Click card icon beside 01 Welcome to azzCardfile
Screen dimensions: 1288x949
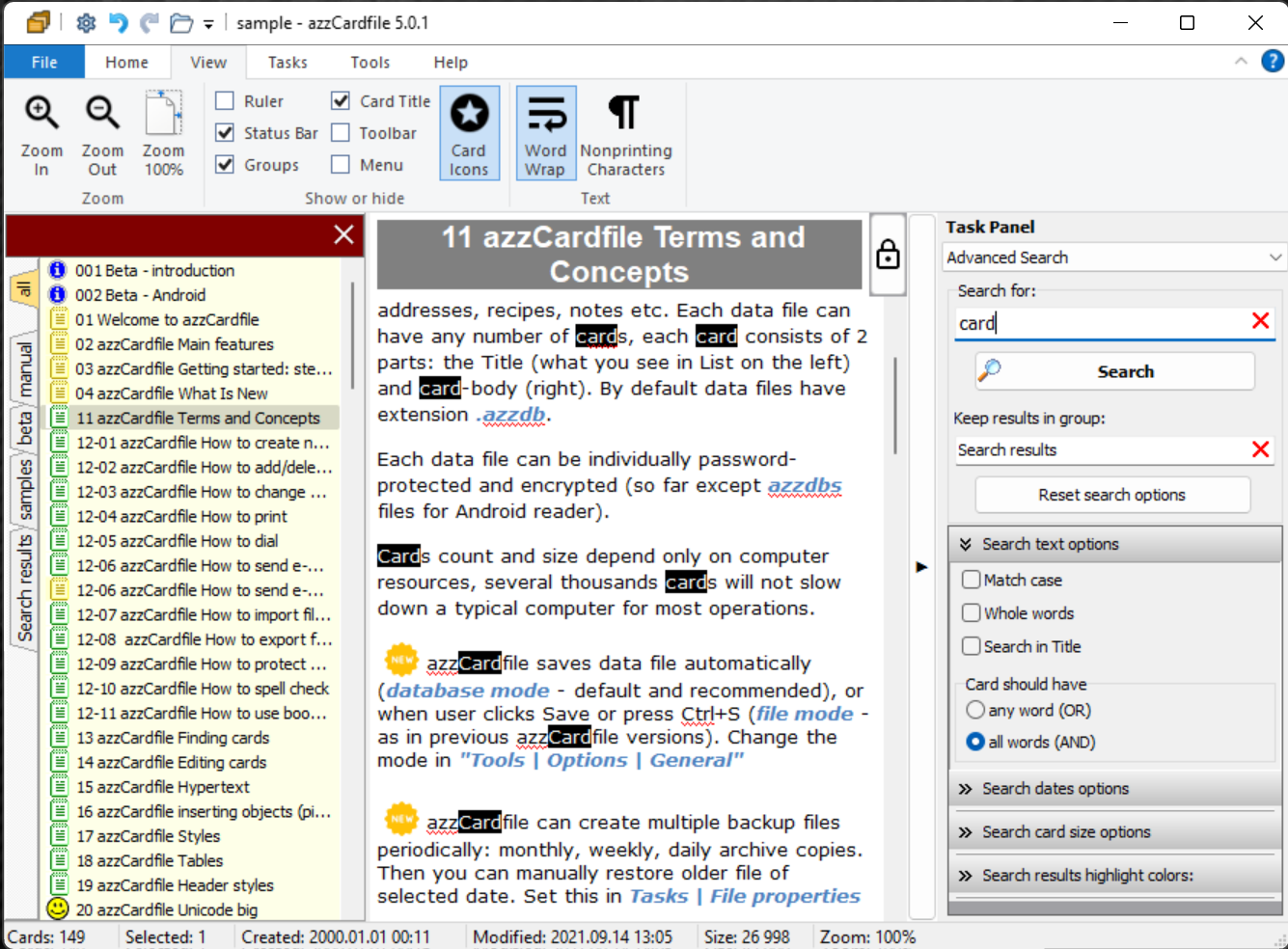click(59, 319)
